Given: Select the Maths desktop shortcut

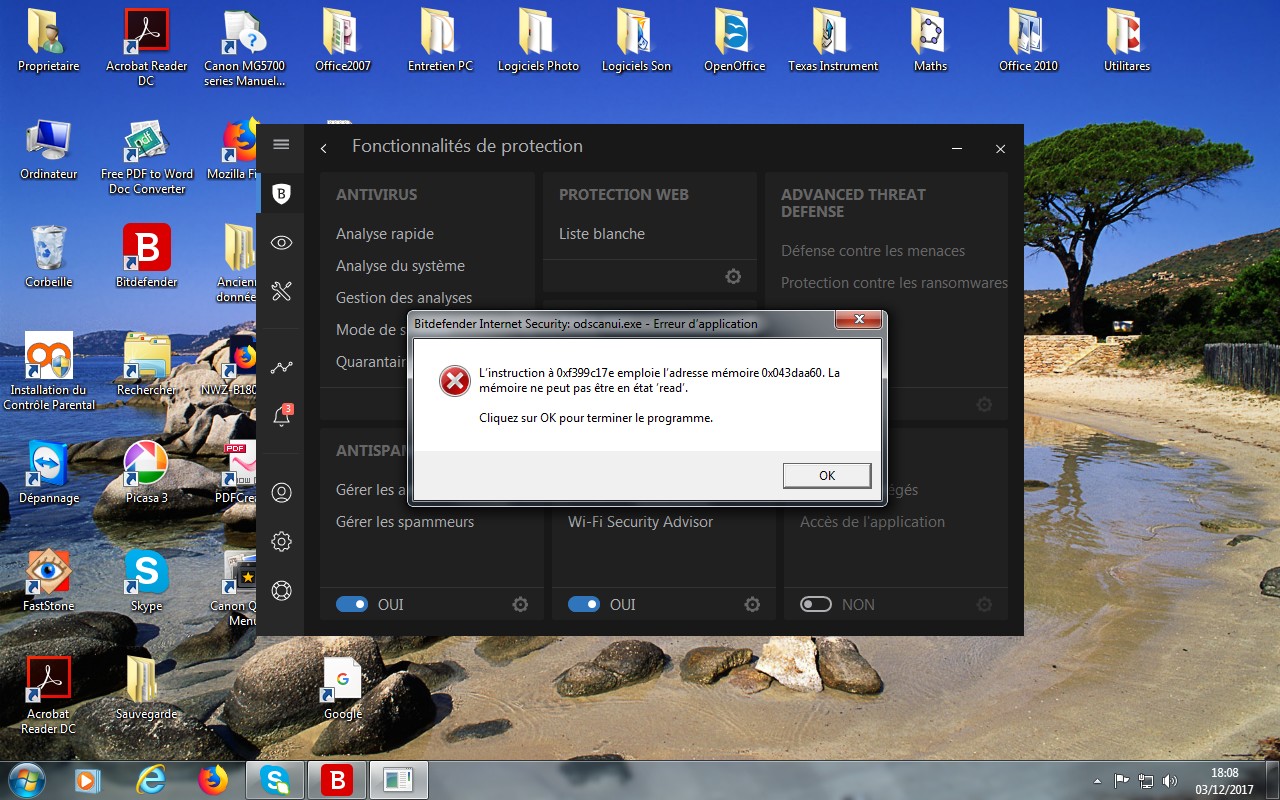Looking at the screenshot, I should point(930,41).
